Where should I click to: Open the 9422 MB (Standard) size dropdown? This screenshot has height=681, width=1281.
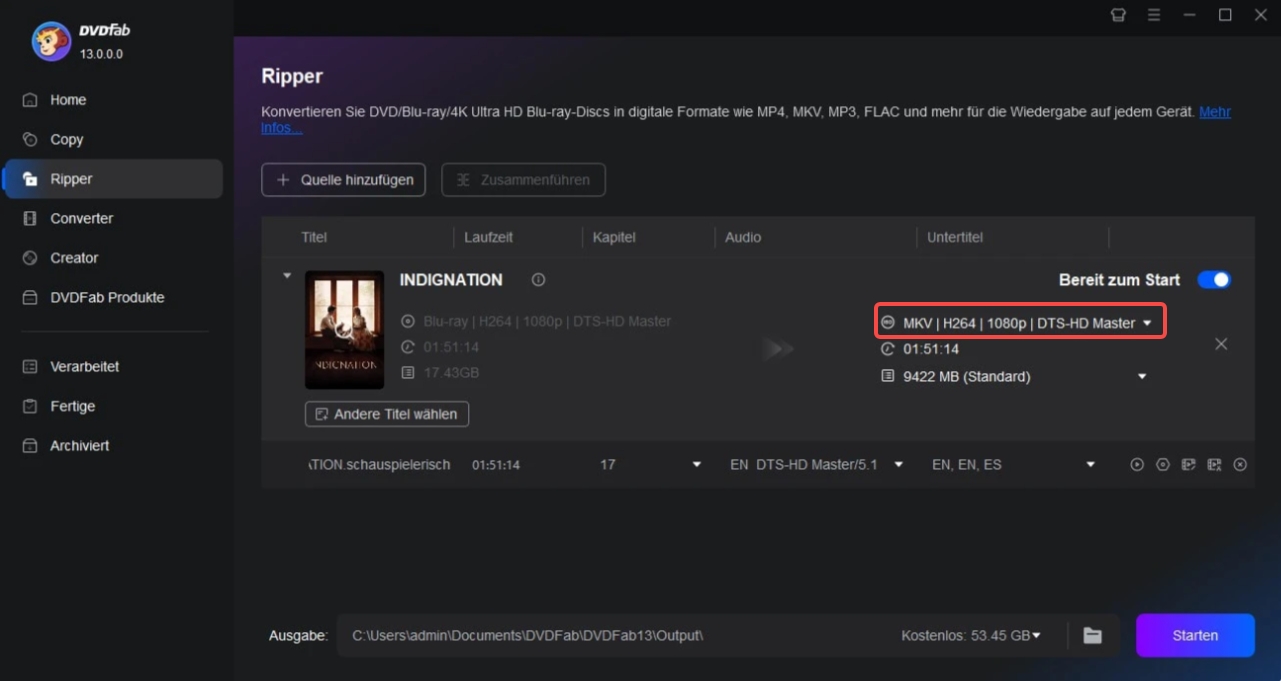point(1142,377)
